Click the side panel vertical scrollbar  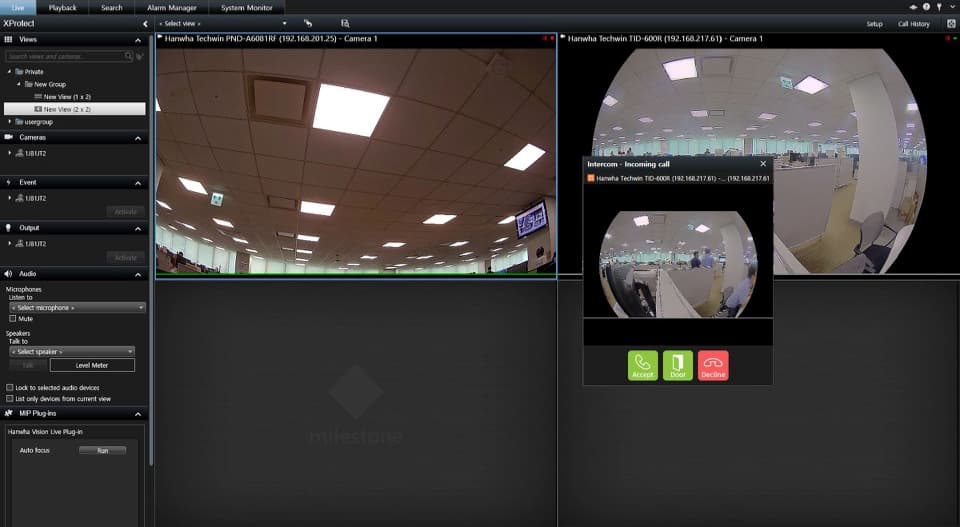(x=151, y=251)
